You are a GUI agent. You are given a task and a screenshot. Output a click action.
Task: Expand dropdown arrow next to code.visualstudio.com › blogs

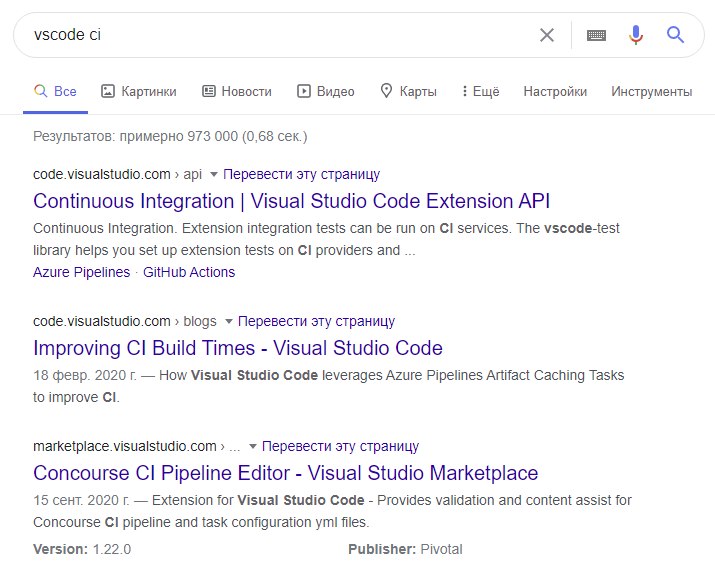click(228, 321)
